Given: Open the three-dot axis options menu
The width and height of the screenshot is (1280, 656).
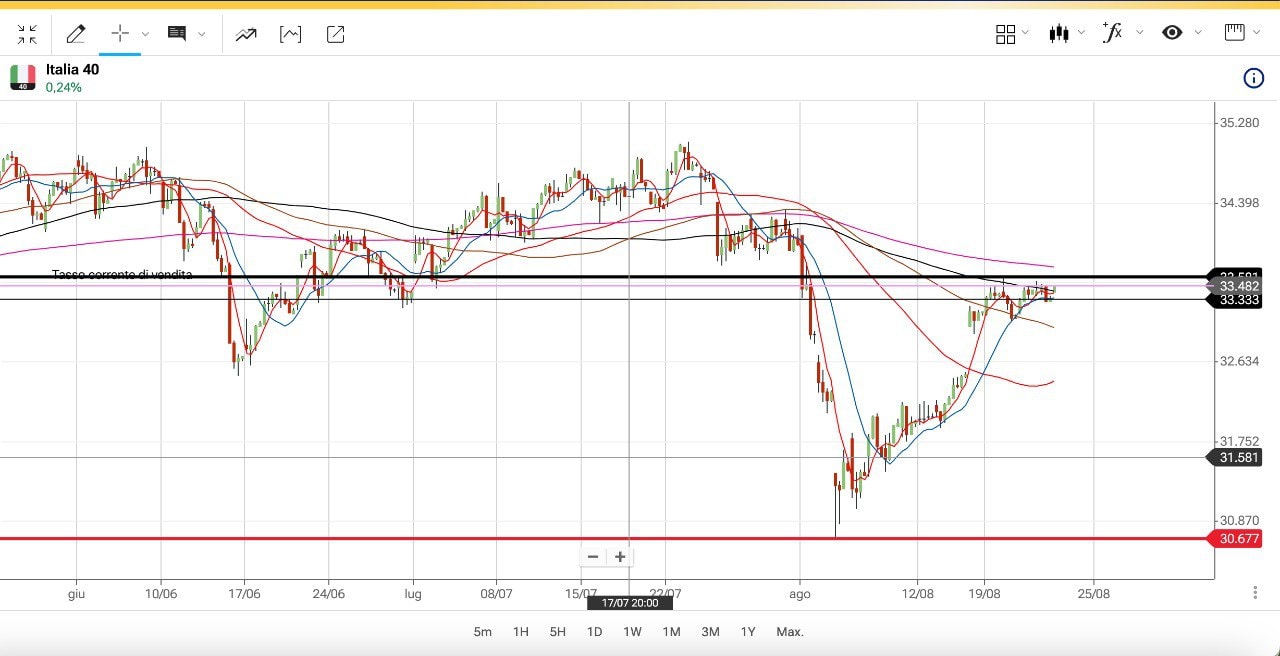Looking at the screenshot, I should [x=1255, y=593].
